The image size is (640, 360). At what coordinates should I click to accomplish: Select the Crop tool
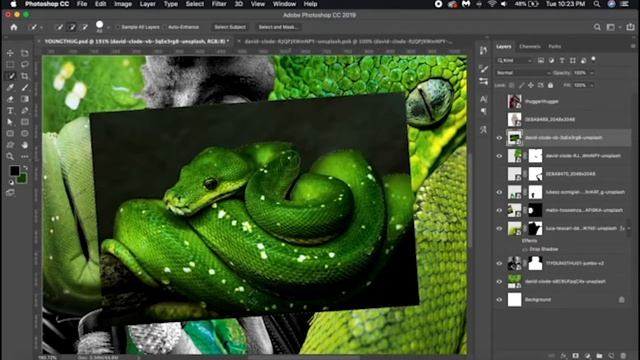click(x=25, y=76)
